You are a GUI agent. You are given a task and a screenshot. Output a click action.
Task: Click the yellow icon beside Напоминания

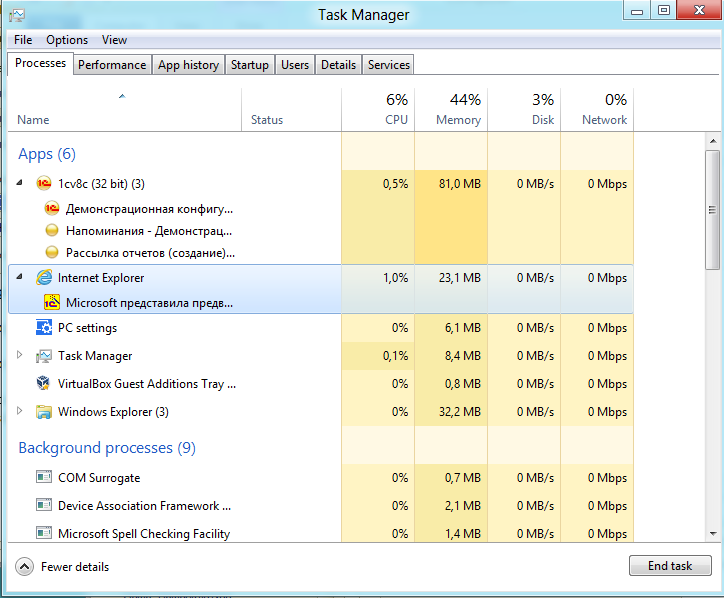pyautogui.click(x=52, y=230)
